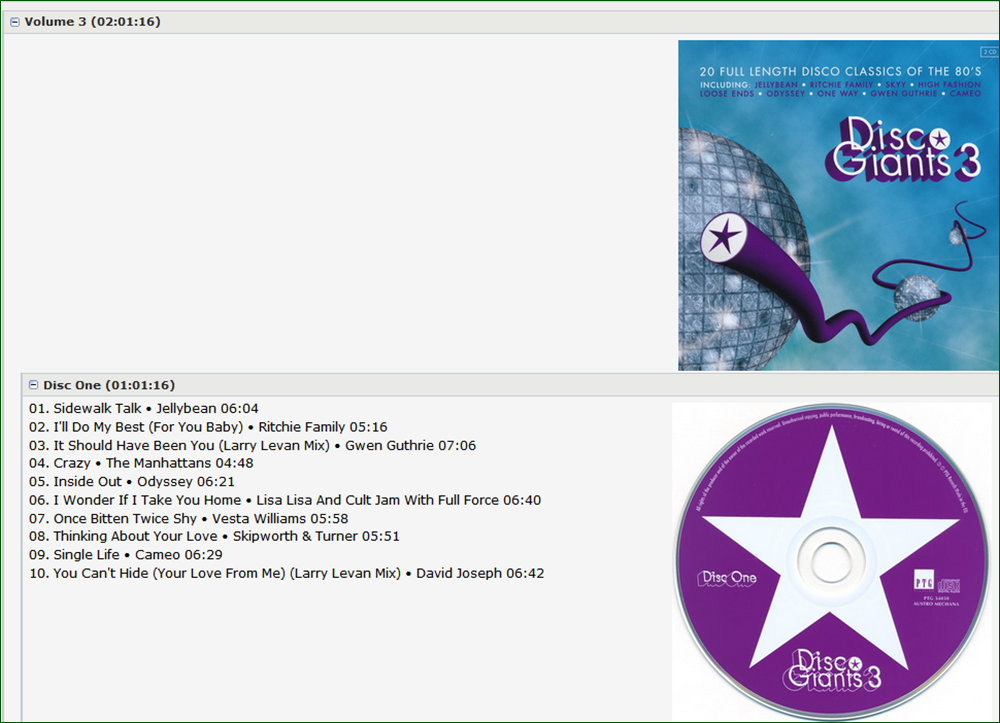Screen dimensions: 1000x723
Task: Select track 04 Crazy by The Manhattans
Action: coord(141,464)
